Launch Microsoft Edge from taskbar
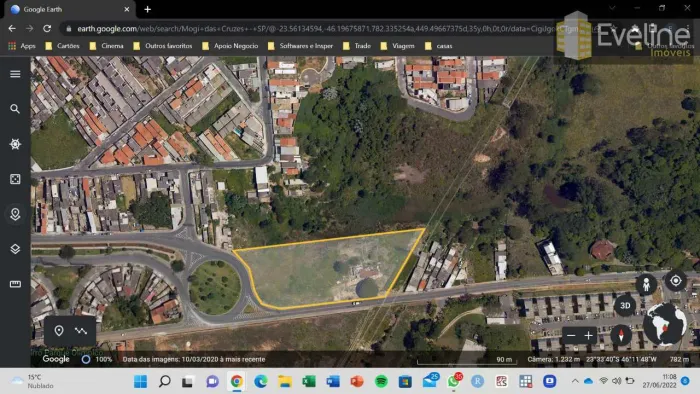Screen dimensions: 700x394 click(x=261, y=381)
